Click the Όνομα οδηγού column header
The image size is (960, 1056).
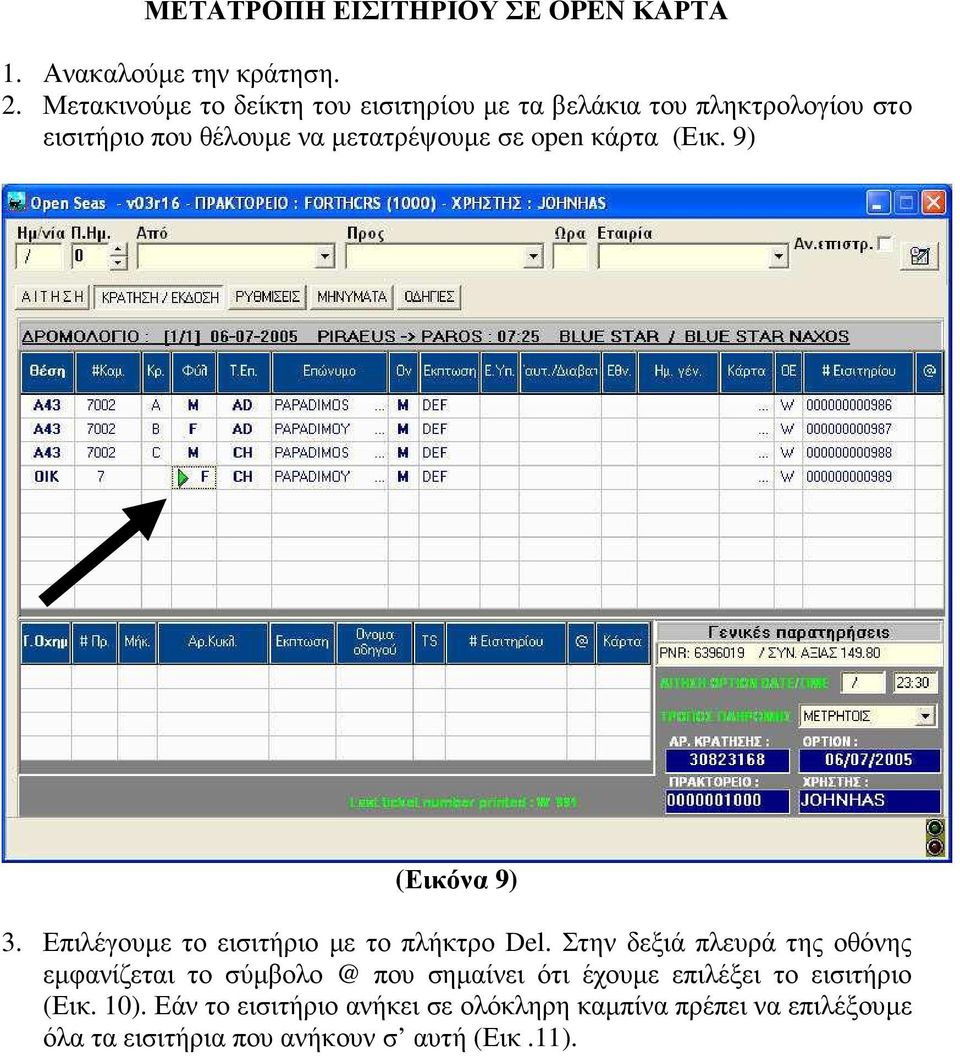(374, 642)
